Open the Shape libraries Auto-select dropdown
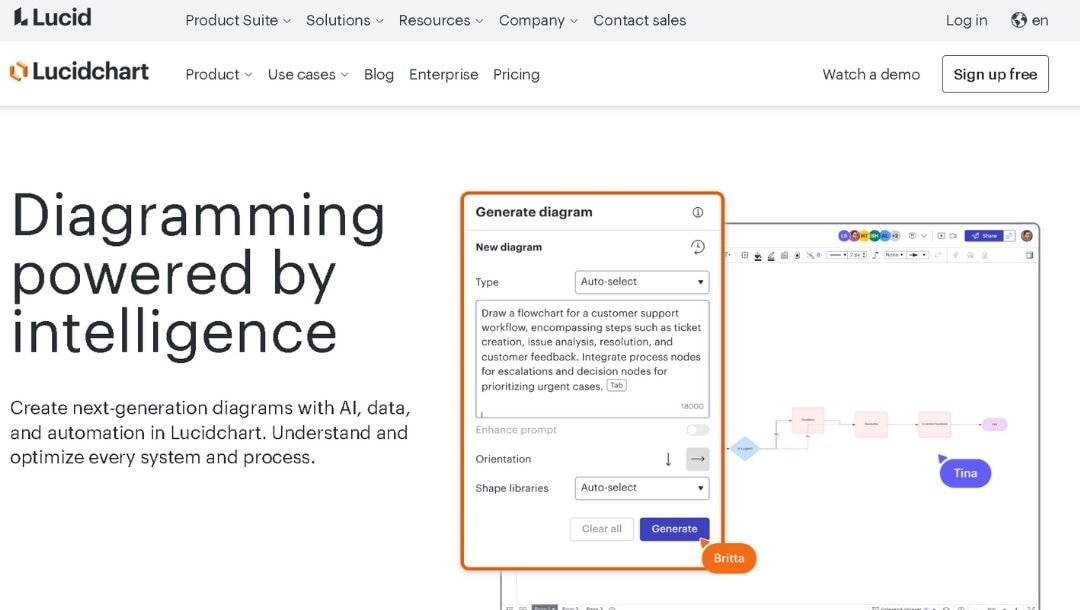1080x610 pixels. [641, 487]
